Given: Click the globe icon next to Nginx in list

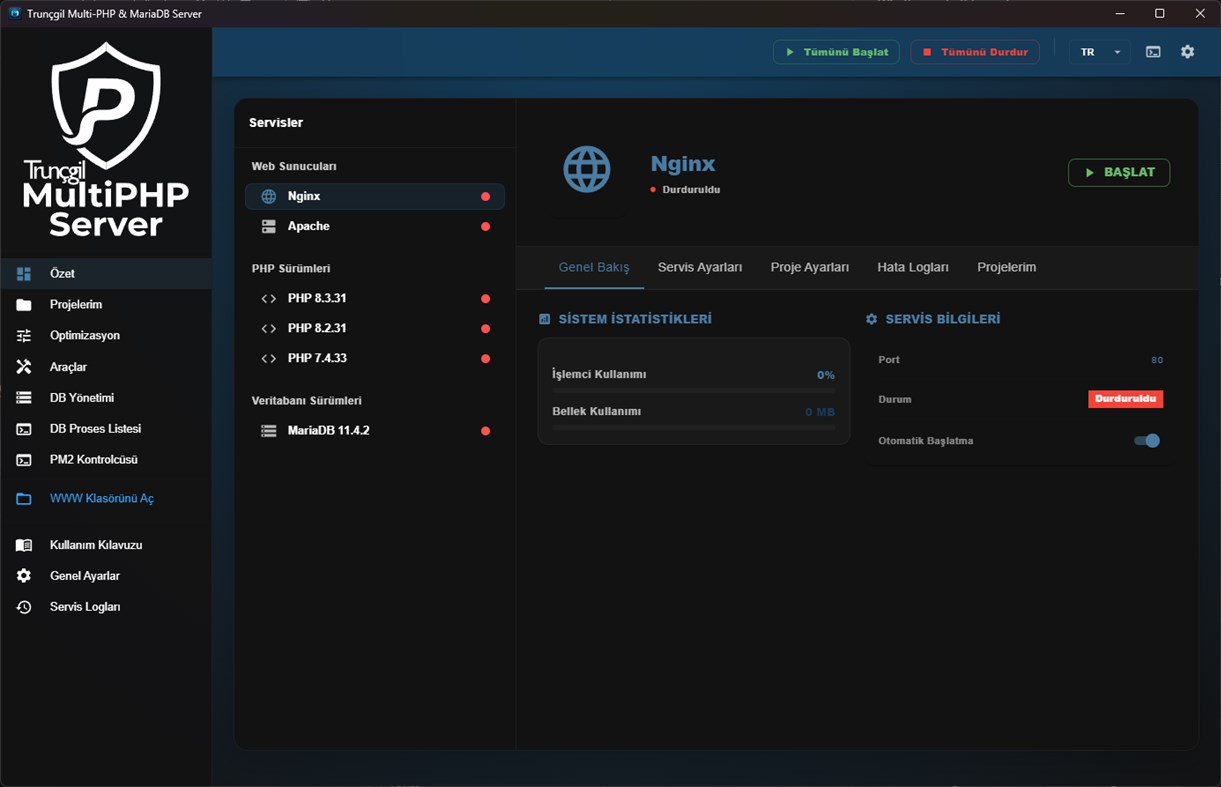Looking at the screenshot, I should pyautogui.click(x=268, y=197).
